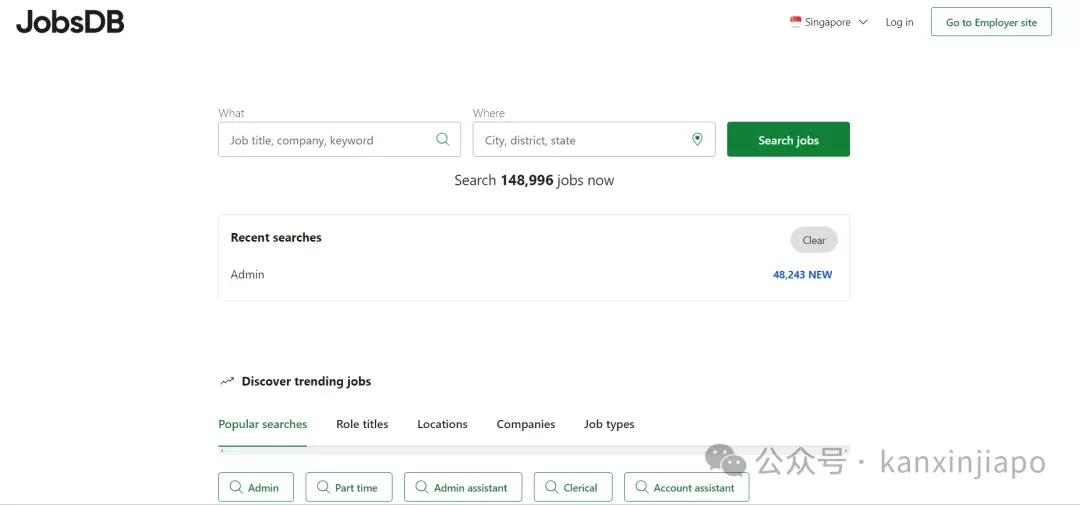Expand the Singapore country dropdown chevron
This screenshot has width=1080, height=505.
(863, 22)
